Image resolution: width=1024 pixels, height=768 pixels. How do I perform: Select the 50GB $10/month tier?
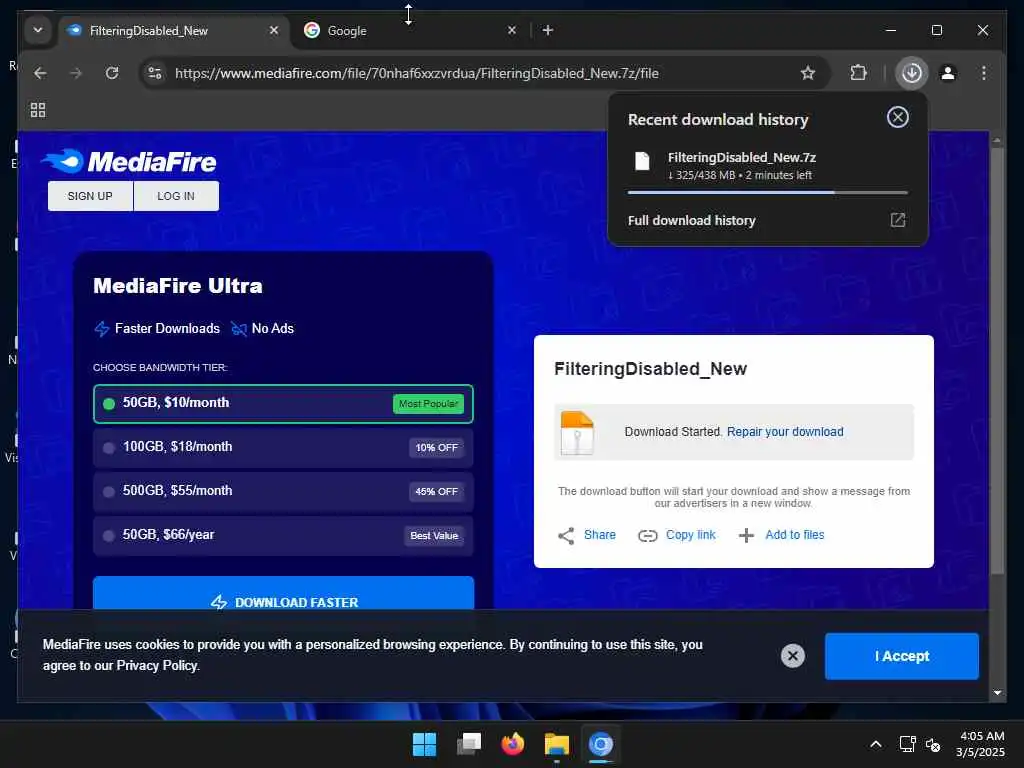tap(283, 404)
